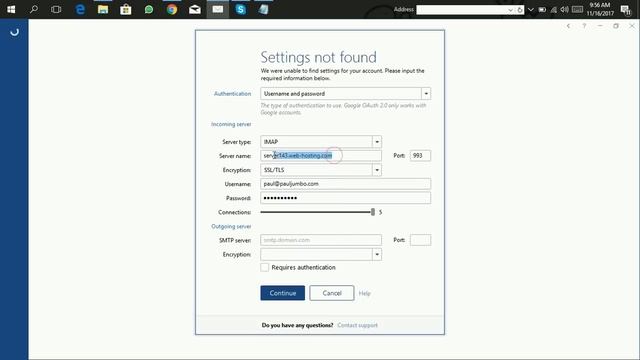
Task: Click the back arrow in app title bar
Action: [568, 26]
